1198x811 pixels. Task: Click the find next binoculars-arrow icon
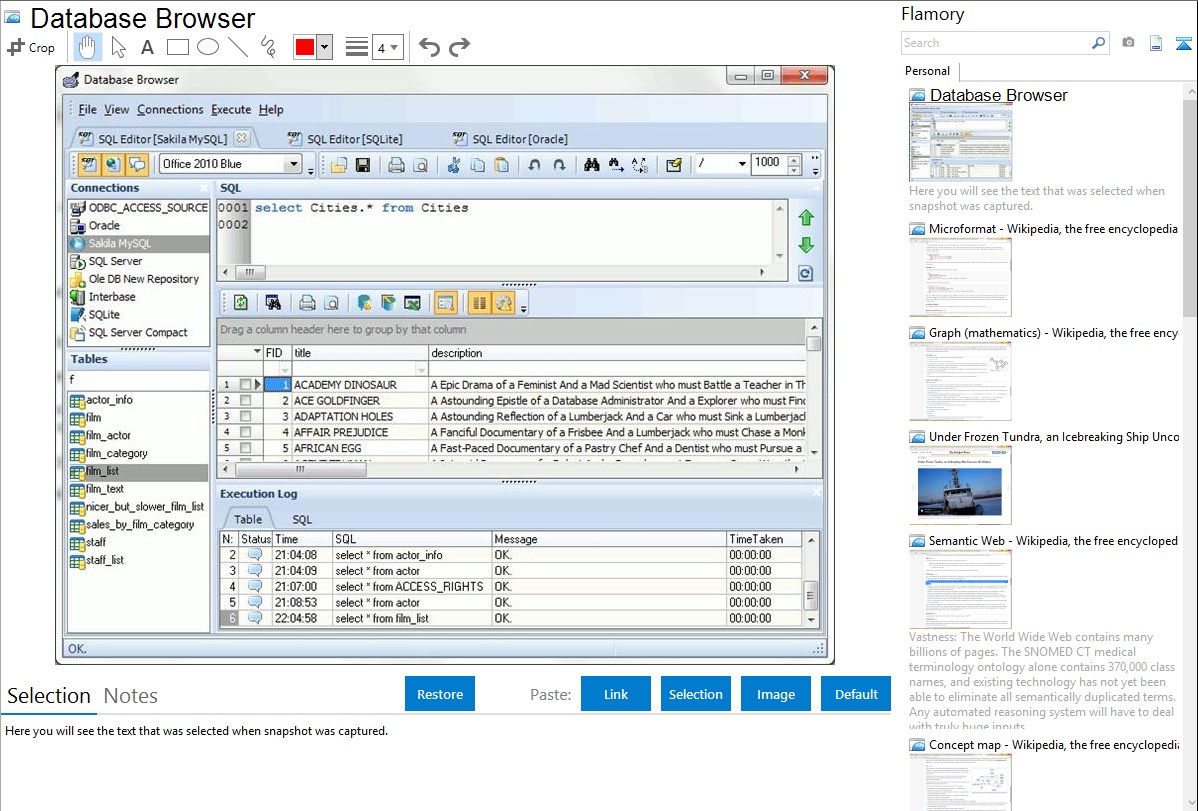click(616, 164)
